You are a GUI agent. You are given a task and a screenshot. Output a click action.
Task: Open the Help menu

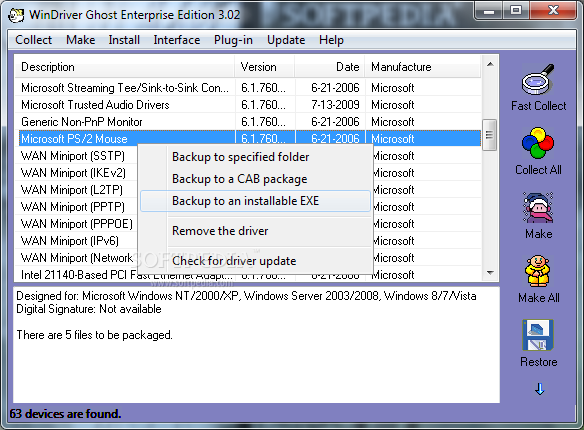tap(331, 40)
